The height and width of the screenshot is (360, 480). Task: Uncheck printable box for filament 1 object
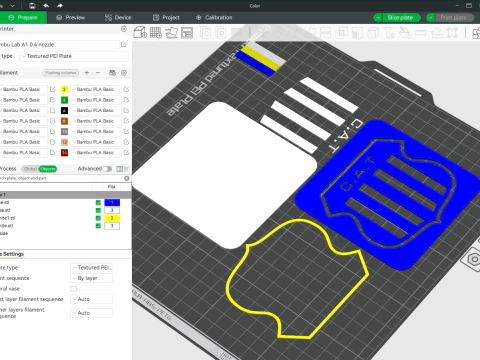tap(98, 203)
